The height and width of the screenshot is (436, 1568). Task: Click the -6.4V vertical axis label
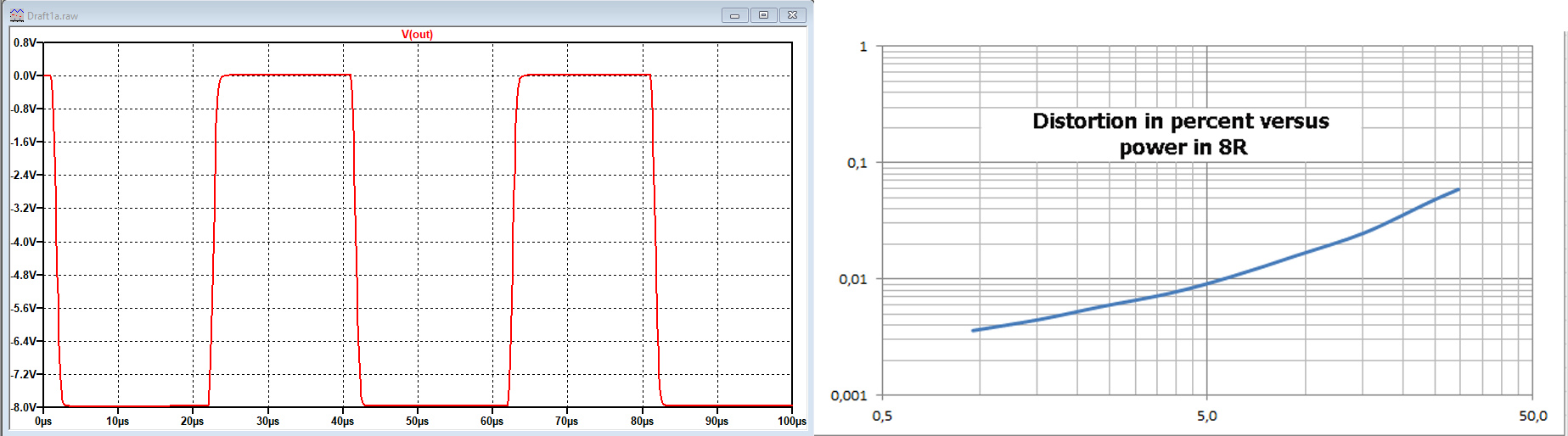point(24,341)
